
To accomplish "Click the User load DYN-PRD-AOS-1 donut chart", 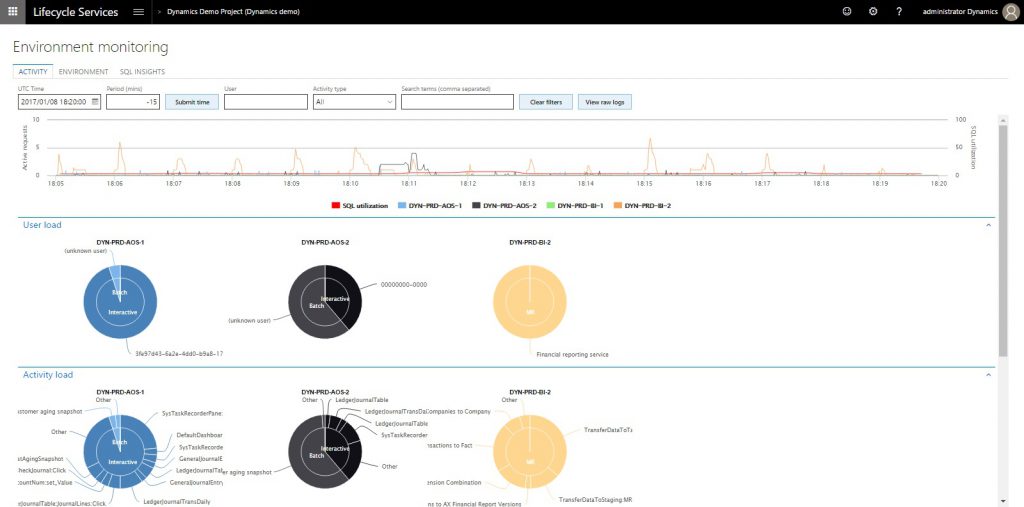I will point(120,301).
